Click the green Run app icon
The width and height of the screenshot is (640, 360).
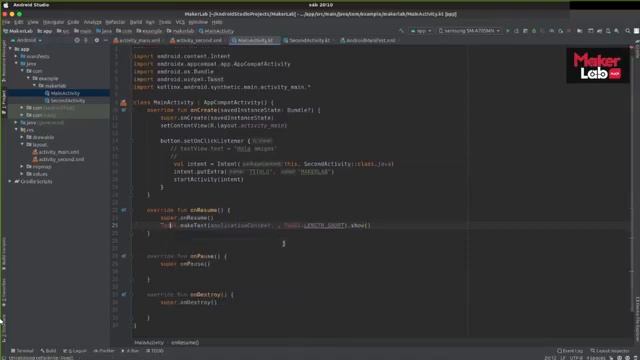[508, 31]
